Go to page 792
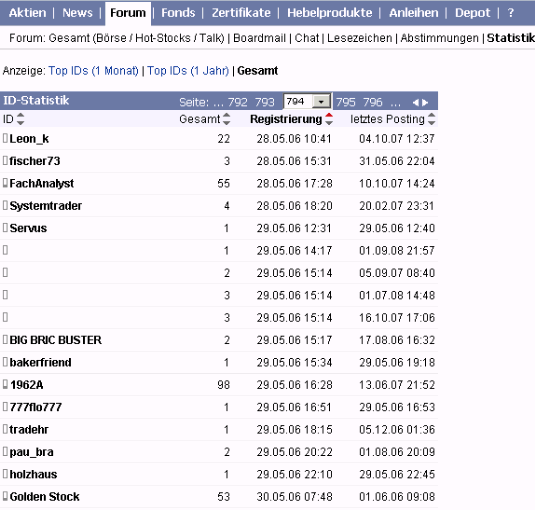 click(x=237, y=102)
